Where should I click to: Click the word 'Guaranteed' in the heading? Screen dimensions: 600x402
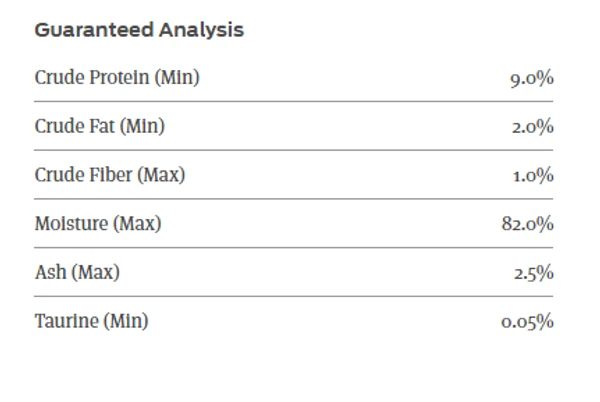(93, 30)
